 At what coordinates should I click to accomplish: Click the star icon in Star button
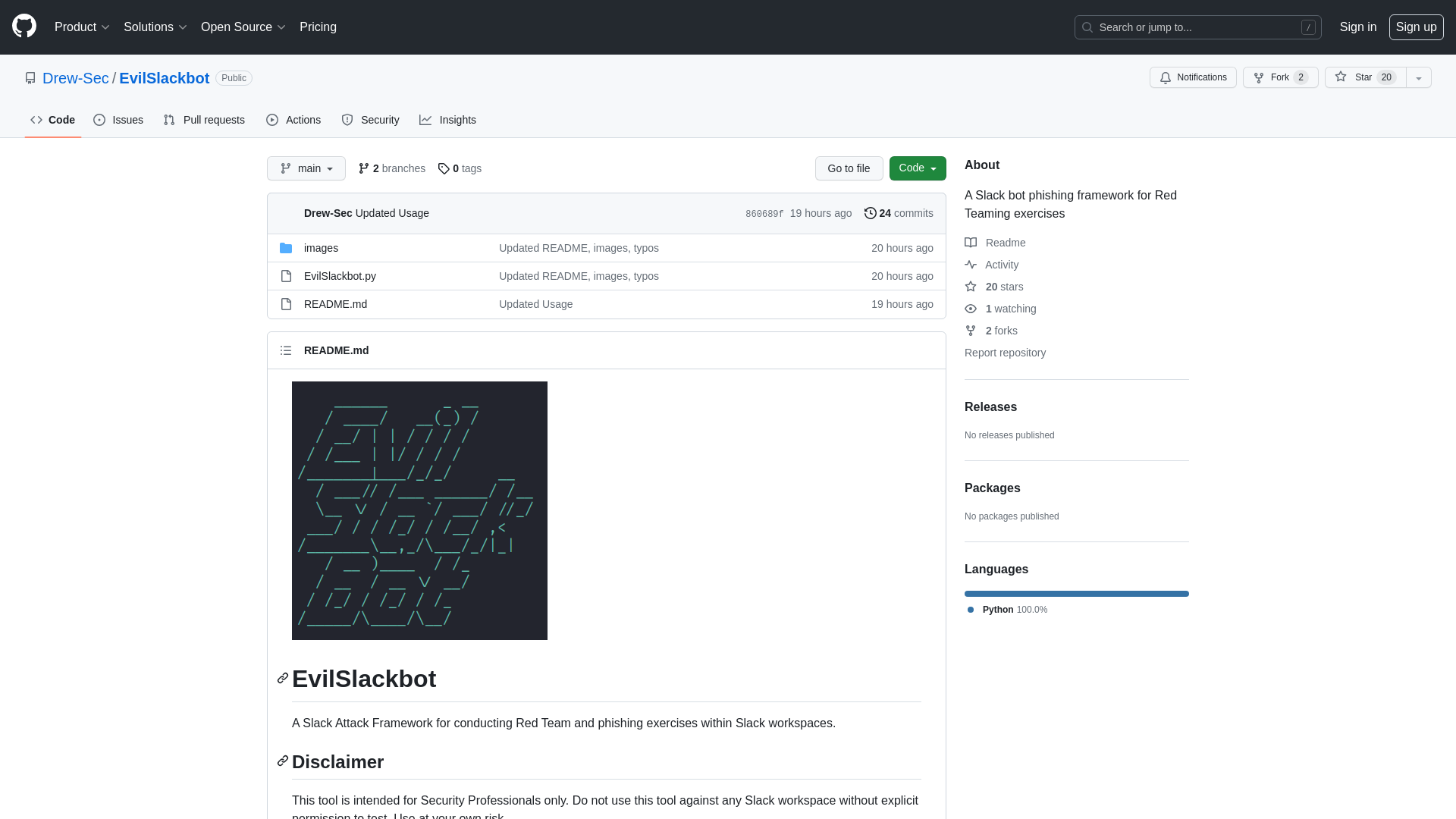(x=1341, y=77)
